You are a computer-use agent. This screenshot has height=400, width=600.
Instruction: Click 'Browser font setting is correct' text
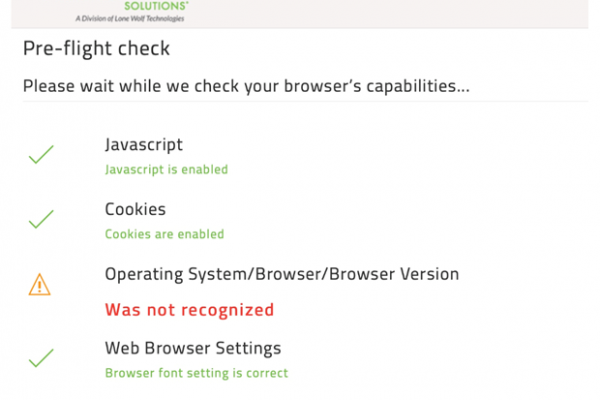coord(197,373)
